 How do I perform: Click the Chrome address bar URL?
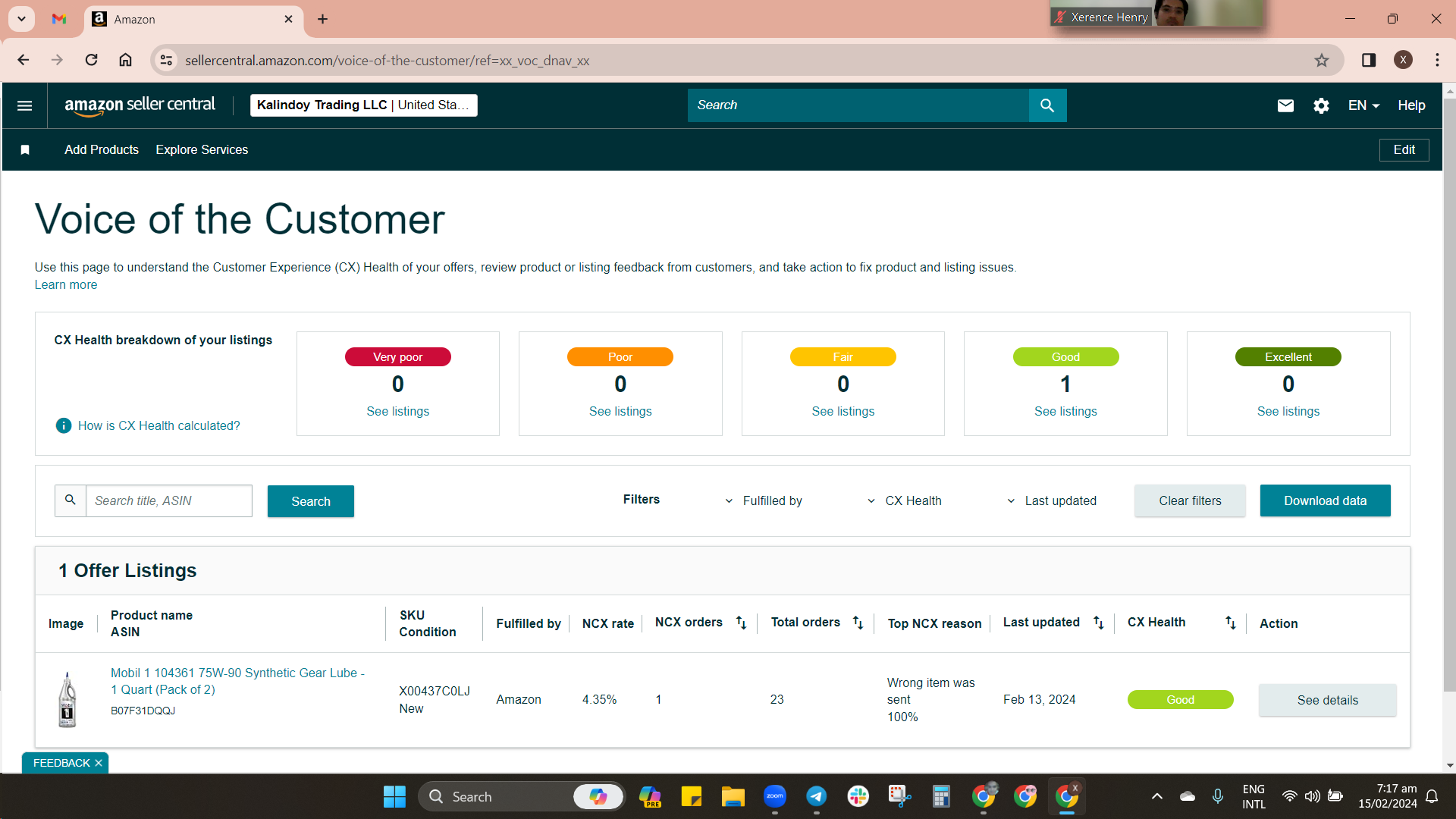(388, 61)
